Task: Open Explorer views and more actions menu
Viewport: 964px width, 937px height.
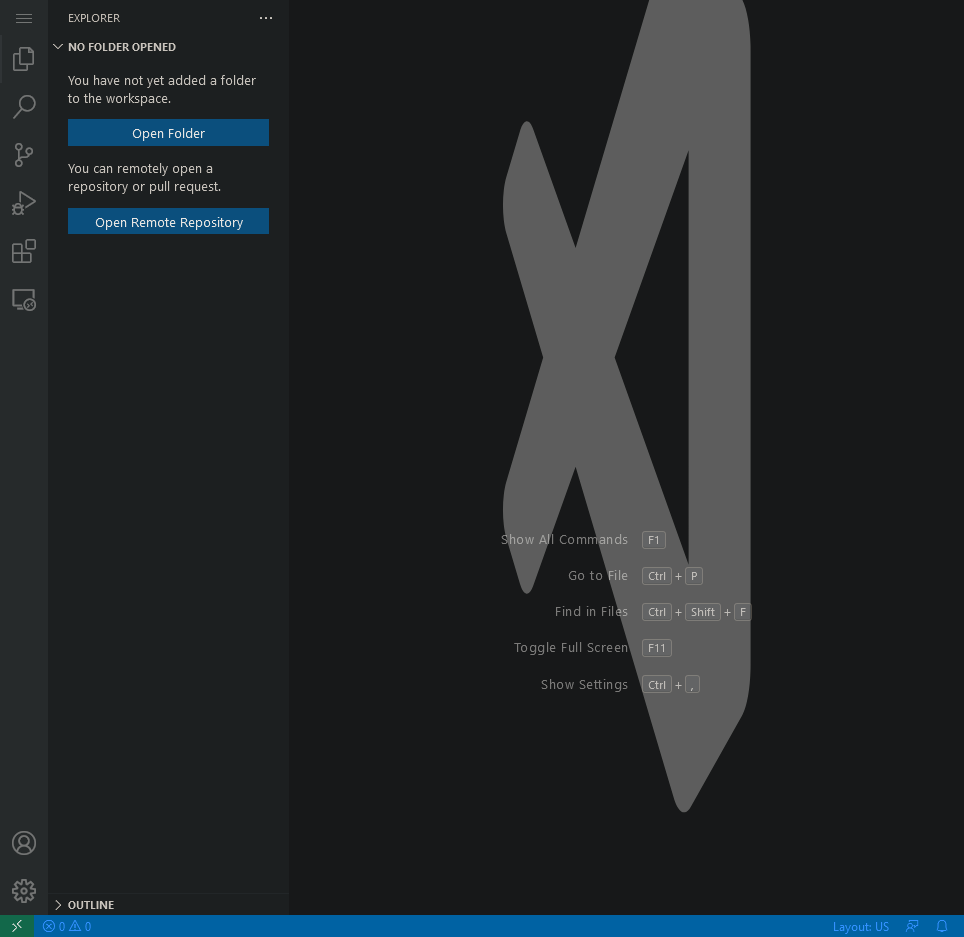Action: point(266,18)
